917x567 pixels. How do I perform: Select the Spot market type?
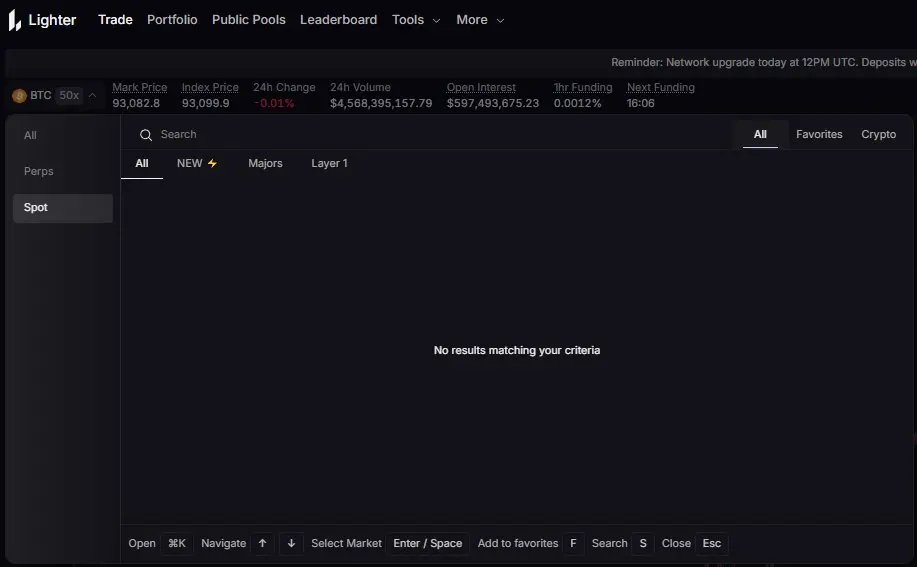63,208
